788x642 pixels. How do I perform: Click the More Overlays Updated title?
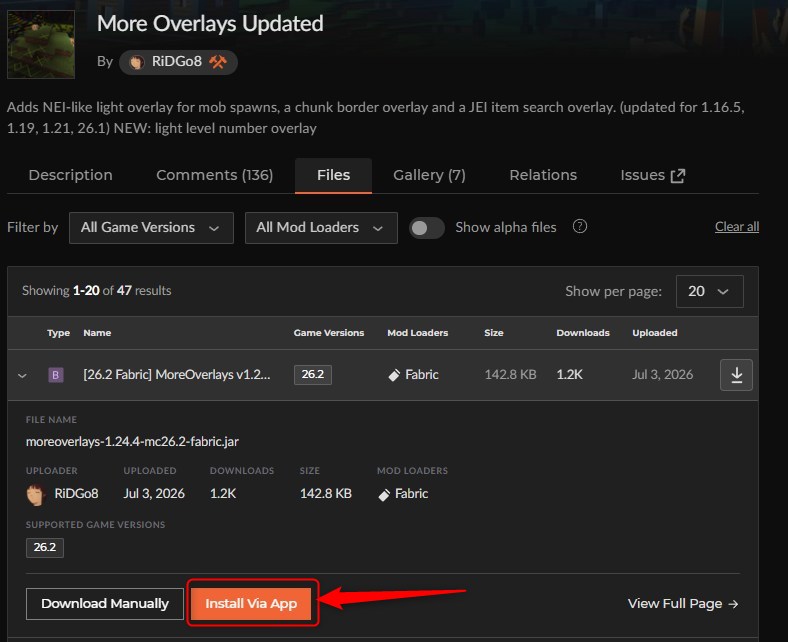click(x=210, y=24)
